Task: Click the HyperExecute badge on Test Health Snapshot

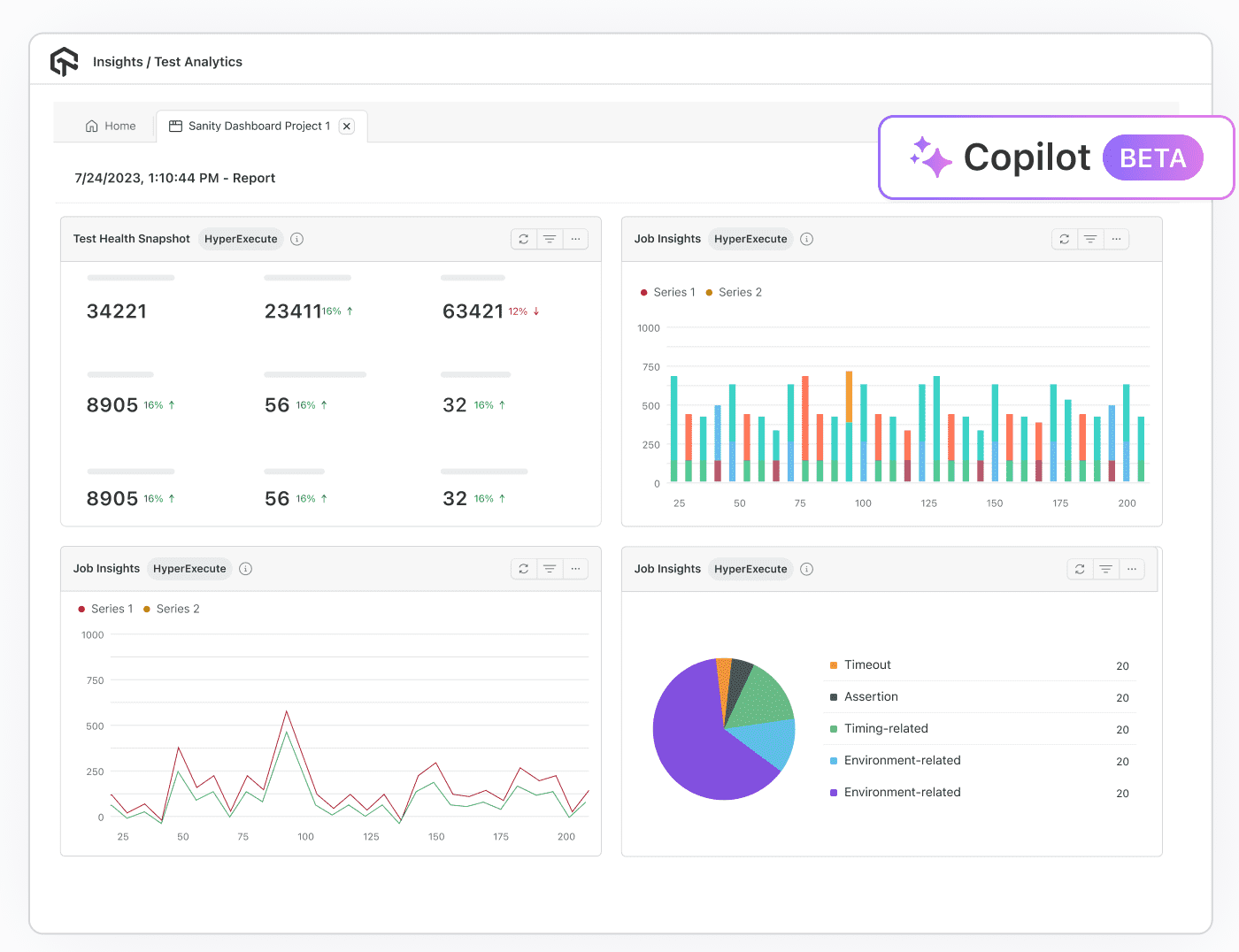Action: point(240,239)
